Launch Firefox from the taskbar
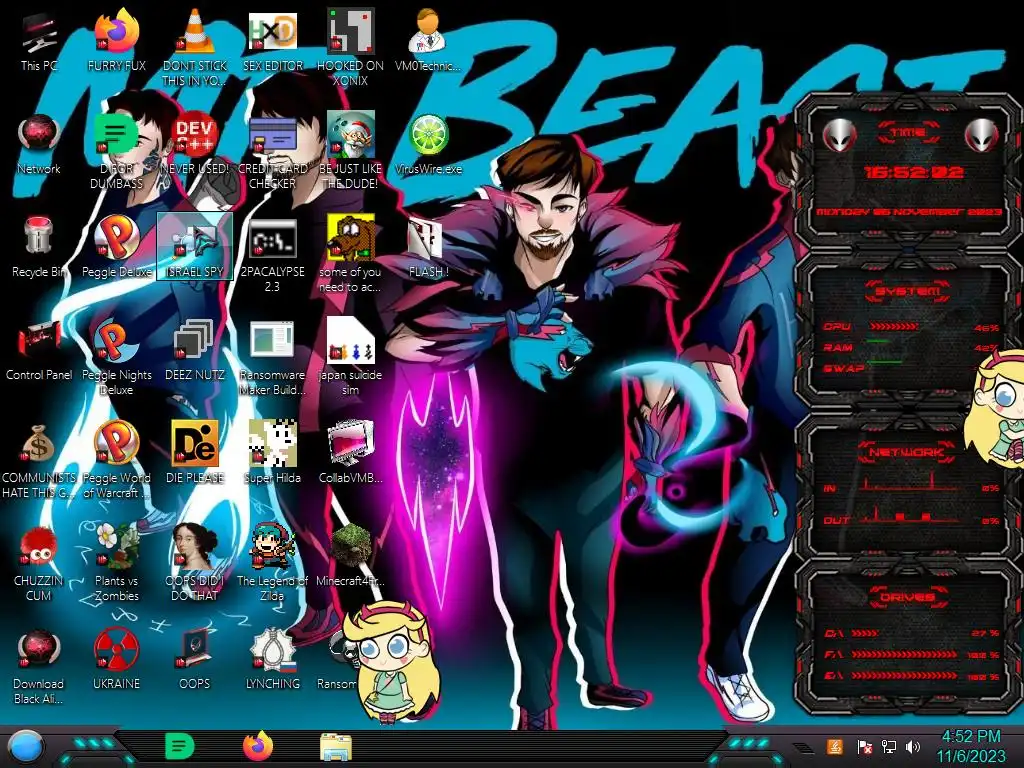The image size is (1024, 768). (258, 746)
